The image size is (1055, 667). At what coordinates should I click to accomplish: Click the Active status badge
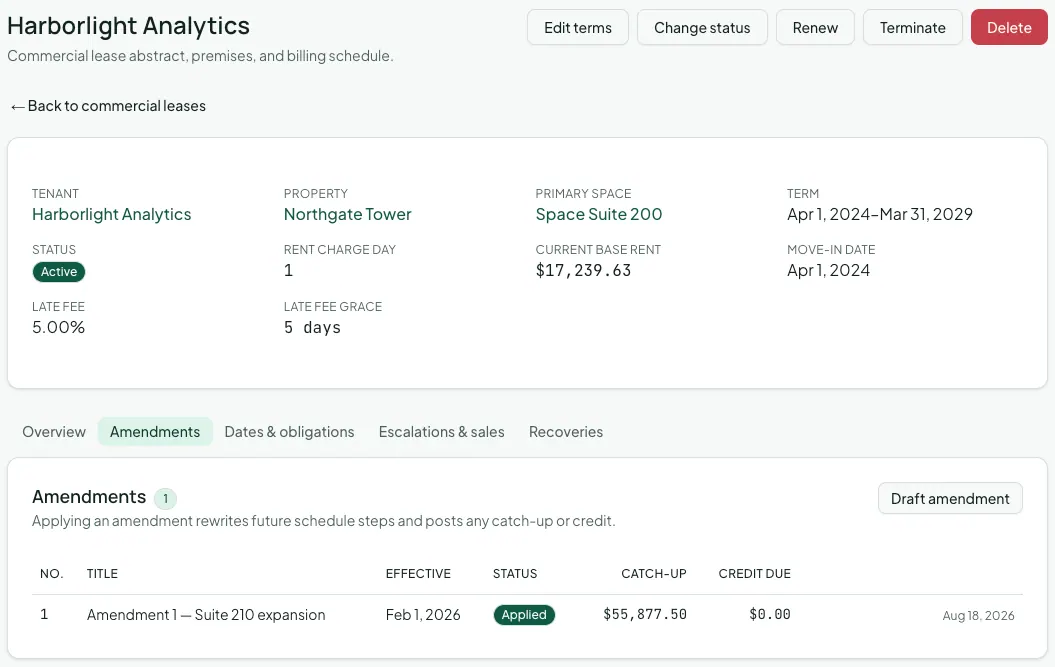(x=59, y=272)
